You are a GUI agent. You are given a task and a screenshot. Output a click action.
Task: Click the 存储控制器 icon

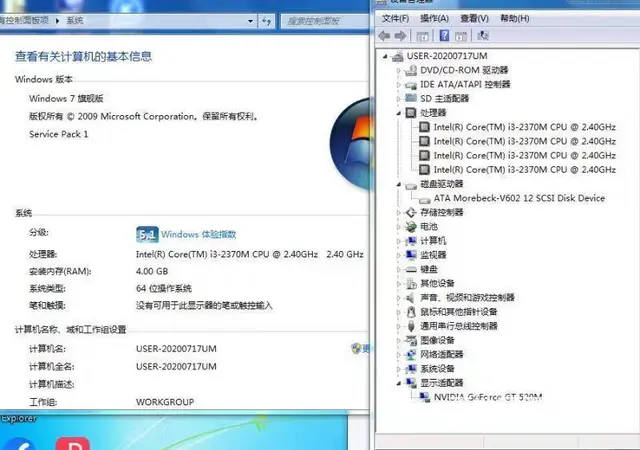point(411,212)
